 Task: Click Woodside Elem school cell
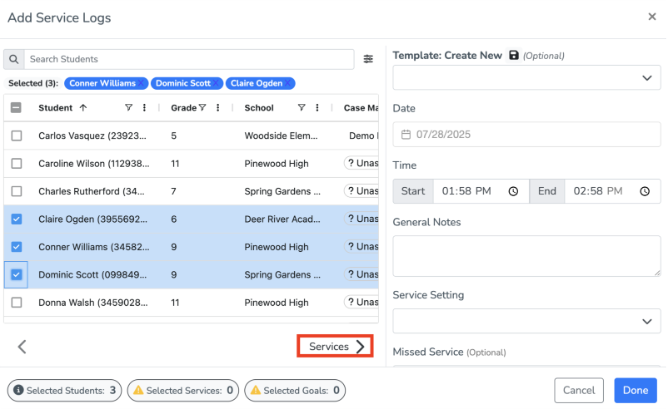281,136
